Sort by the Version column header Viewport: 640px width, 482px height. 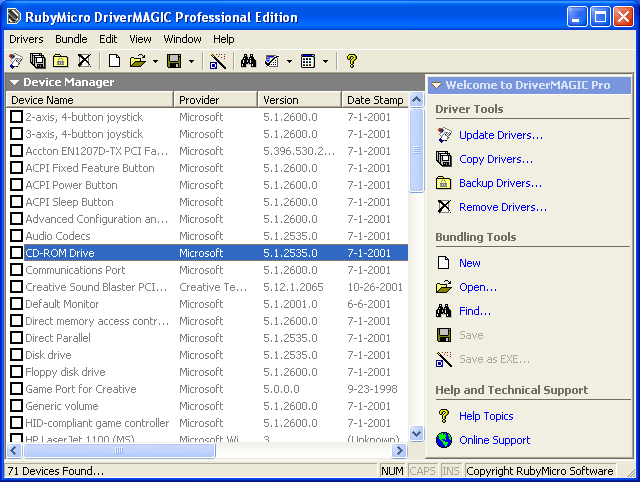[x=300, y=100]
